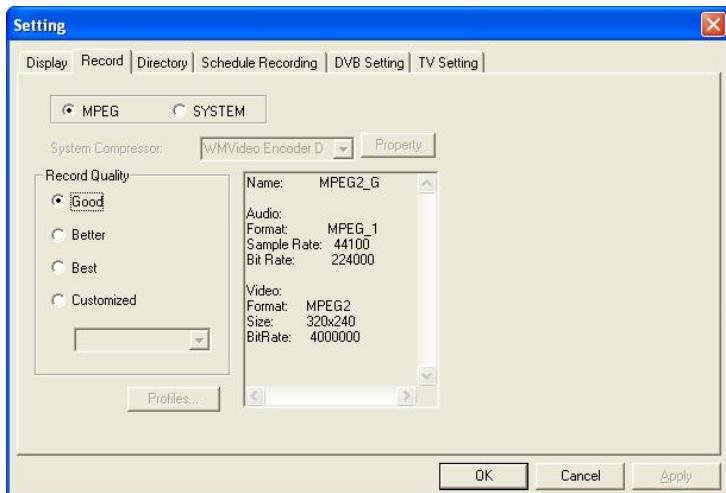Click the profile name MPEG2_G

pos(349,183)
